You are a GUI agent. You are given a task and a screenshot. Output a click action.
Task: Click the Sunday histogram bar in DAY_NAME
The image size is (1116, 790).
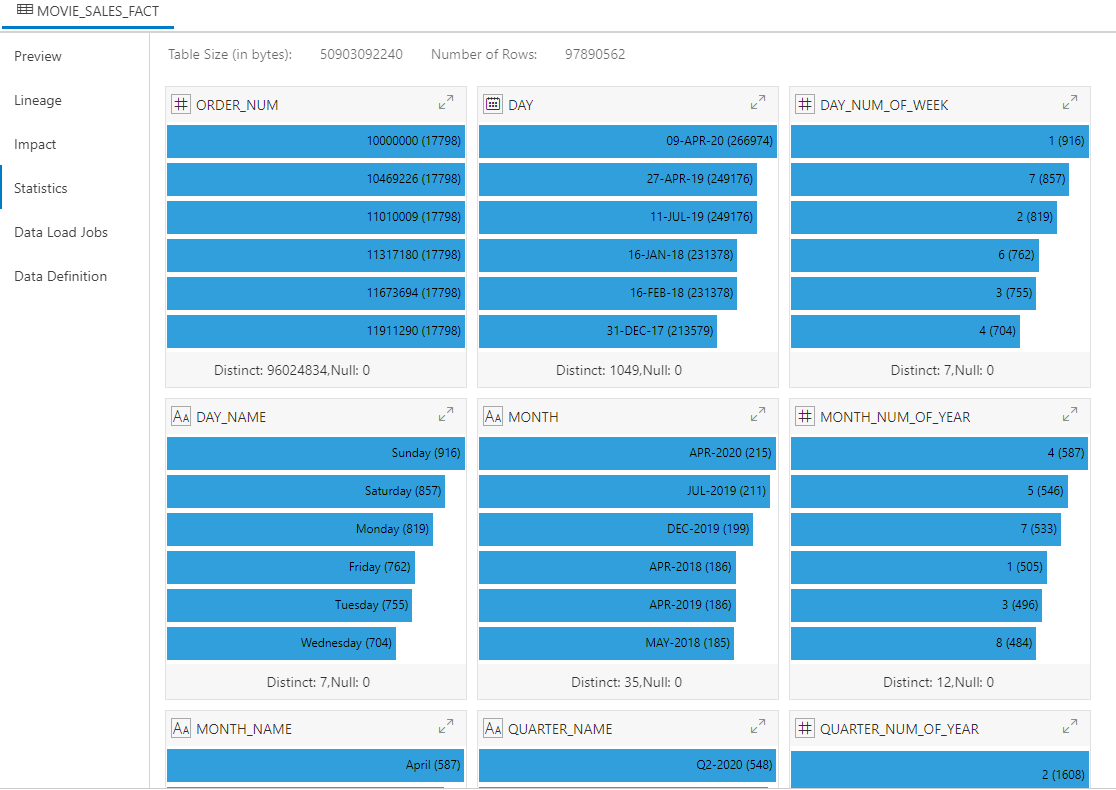click(315, 453)
